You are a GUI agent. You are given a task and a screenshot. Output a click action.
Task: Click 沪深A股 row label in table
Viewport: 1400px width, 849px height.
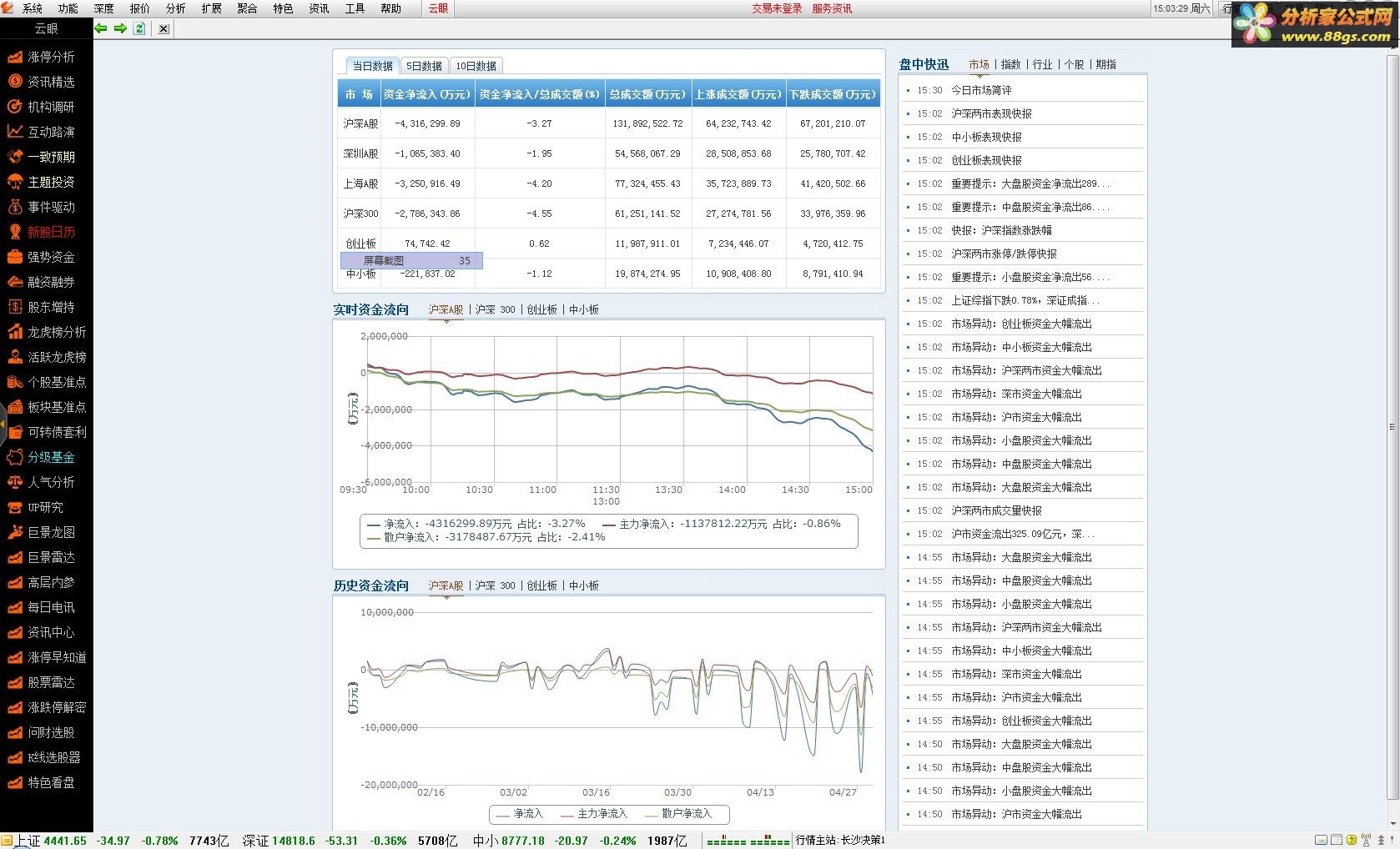[x=360, y=123]
